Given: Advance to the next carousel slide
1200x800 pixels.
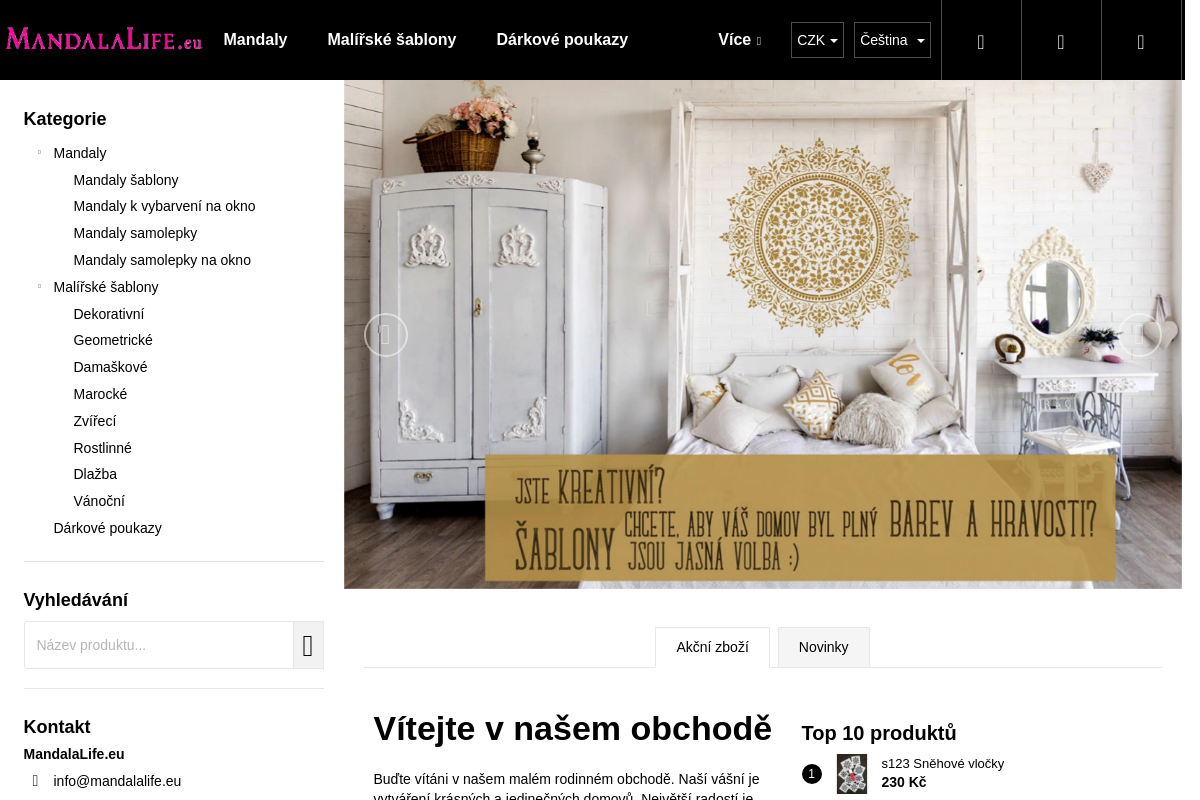Looking at the screenshot, I should tap(1140, 335).
